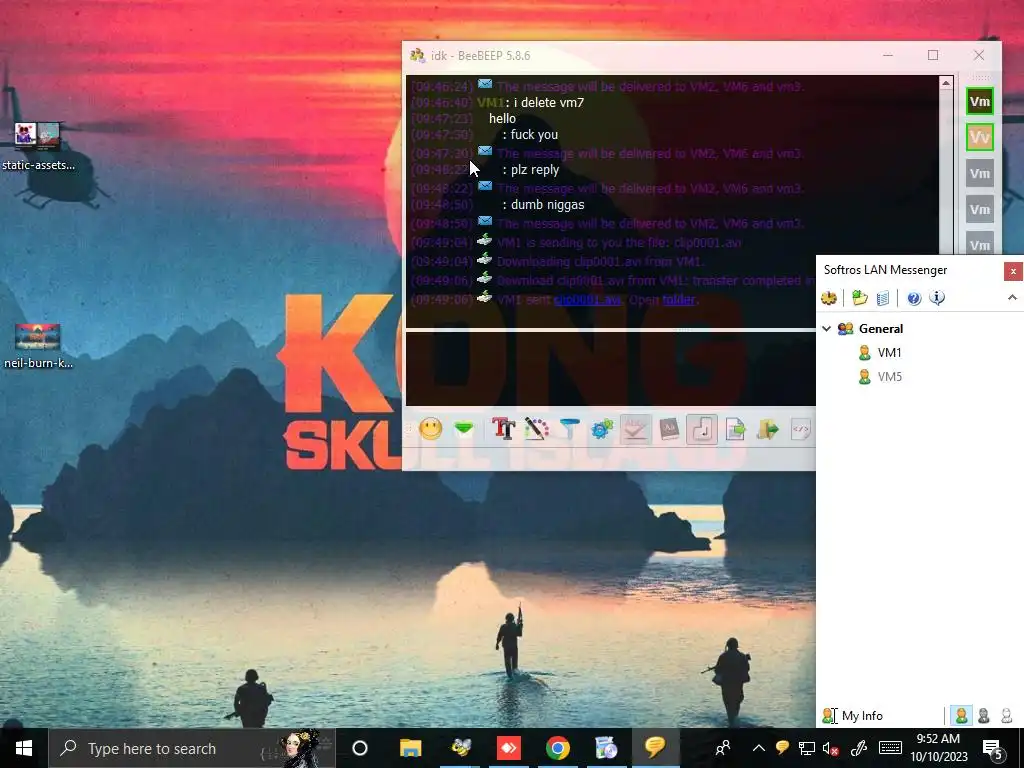1024x768 pixels.
Task: Open Windows Ink Workspace pen icon
Action: 858,748
